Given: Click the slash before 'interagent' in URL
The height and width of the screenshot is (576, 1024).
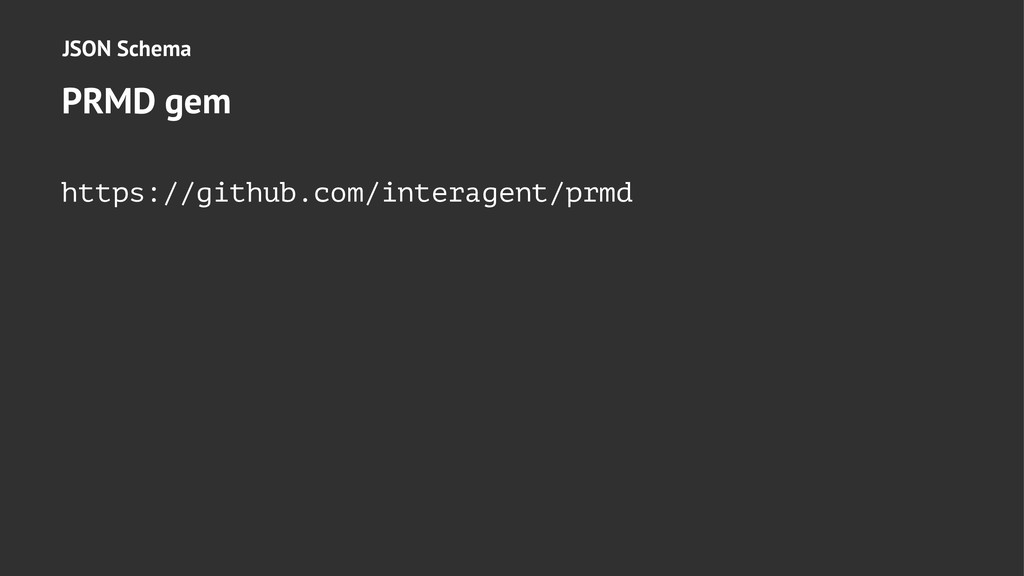Looking at the screenshot, I should click(x=375, y=192).
